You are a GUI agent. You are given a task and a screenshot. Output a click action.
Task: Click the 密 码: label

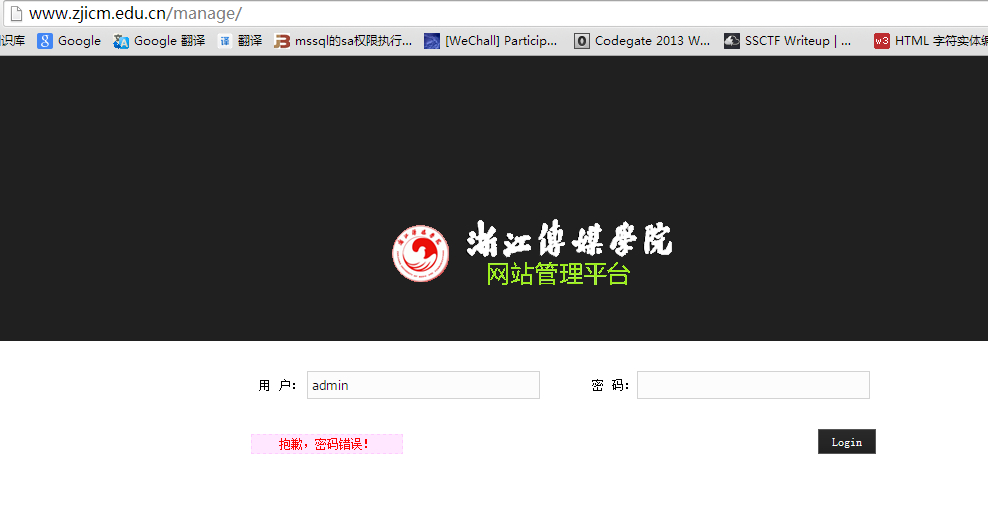pyautogui.click(x=610, y=386)
